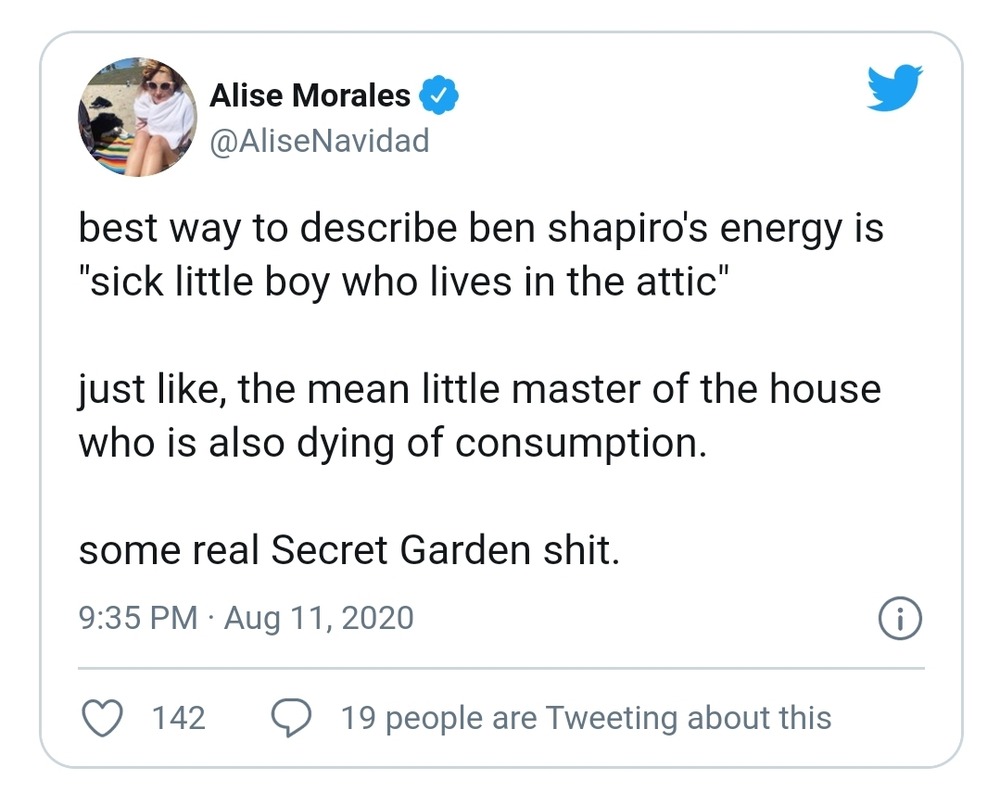
Task: Open "19 people are Tweeting about this"
Action: coord(585,717)
